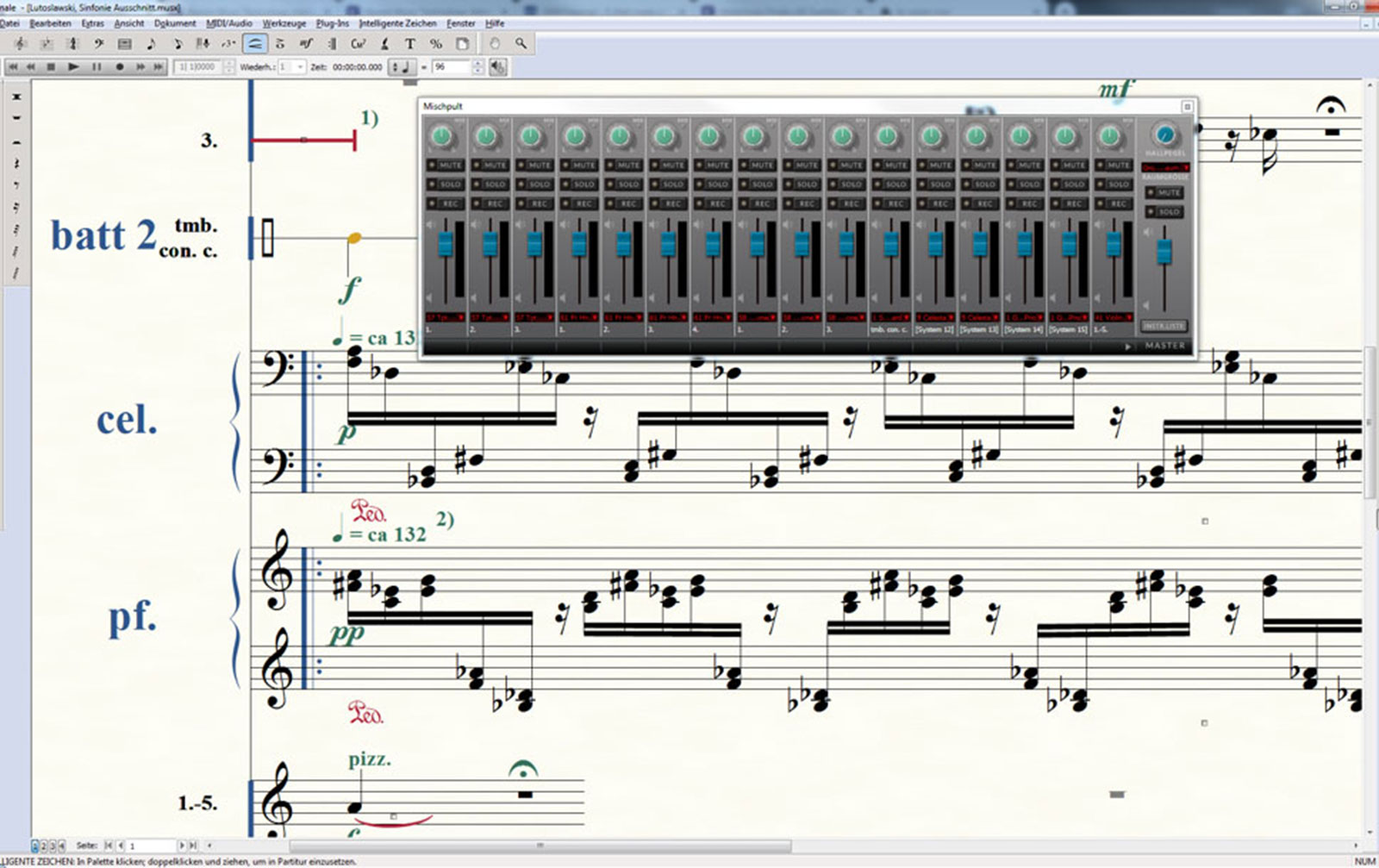
Task: Select the Zoom magnifier tool
Action: click(521, 43)
